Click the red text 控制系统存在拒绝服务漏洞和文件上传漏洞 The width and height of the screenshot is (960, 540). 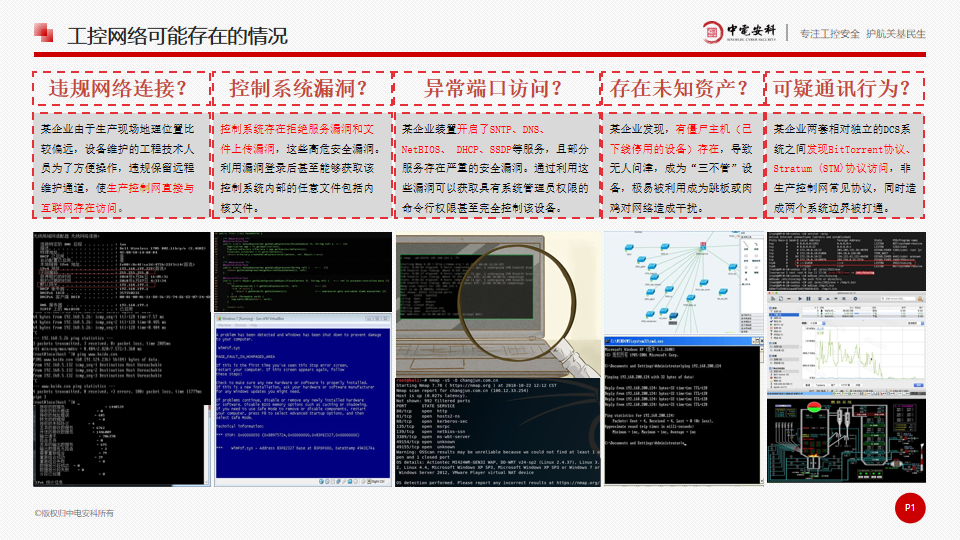pos(296,139)
